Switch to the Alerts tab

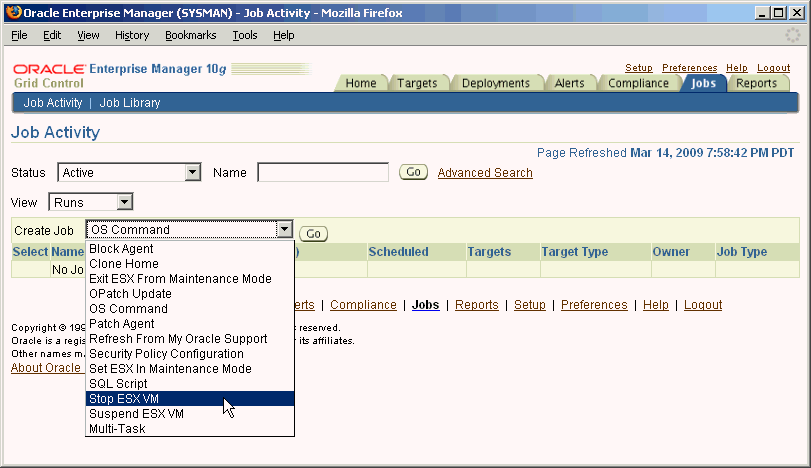click(569, 83)
